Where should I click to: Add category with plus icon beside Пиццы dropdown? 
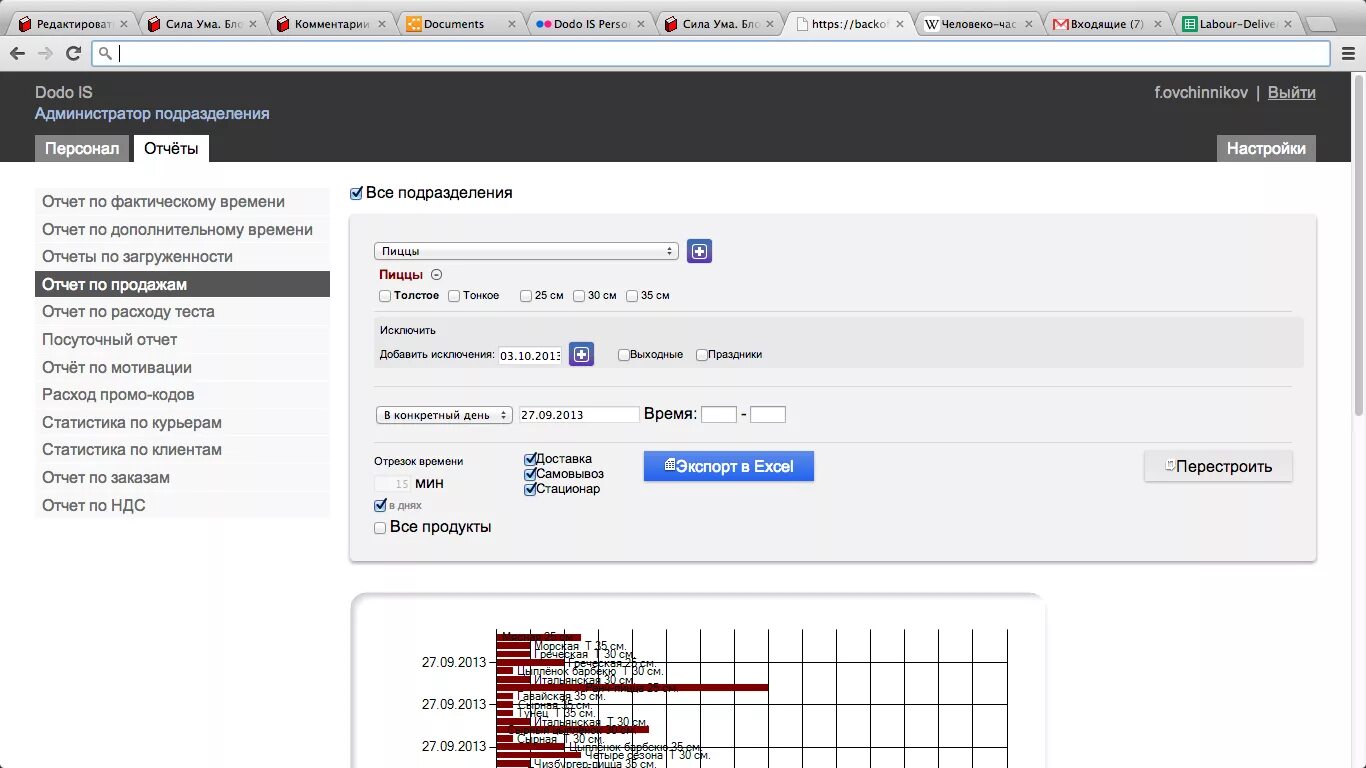coord(699,251)
